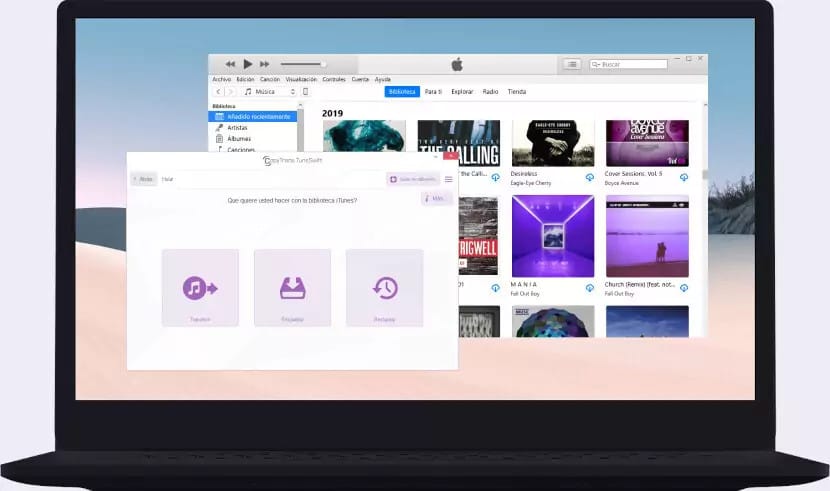The height and width of the screenshot is (491, 830).
Task: Open the user guide button in TuneSwift
Action: point(413,179)
